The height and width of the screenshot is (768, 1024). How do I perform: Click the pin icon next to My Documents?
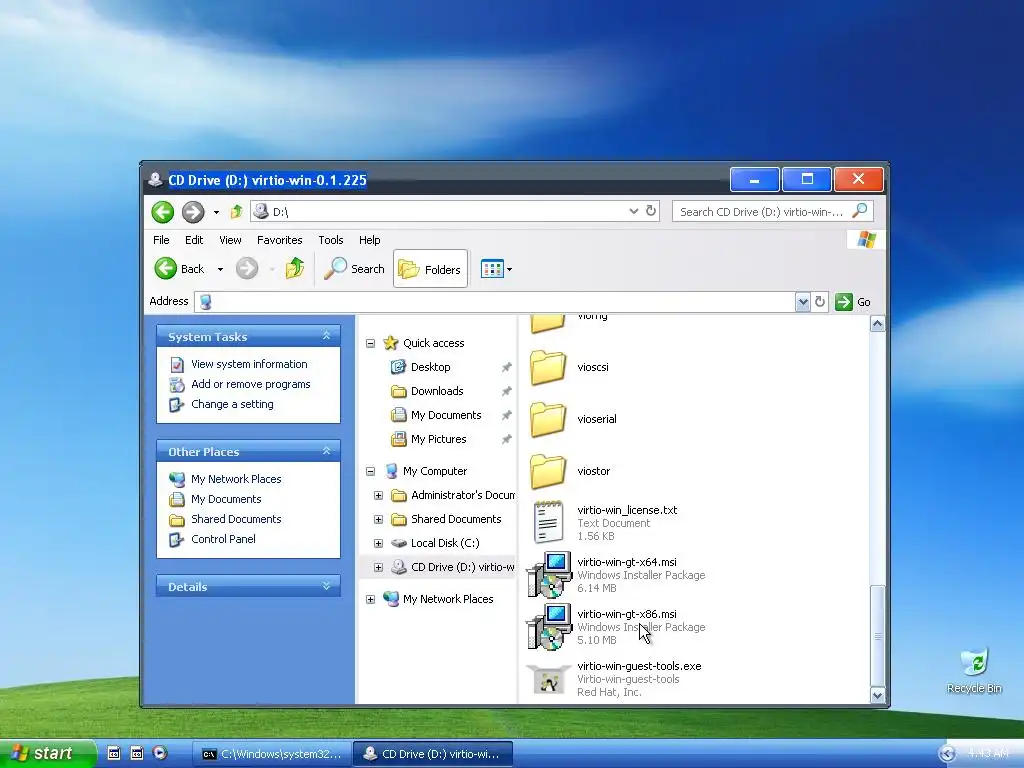(506, 415)
